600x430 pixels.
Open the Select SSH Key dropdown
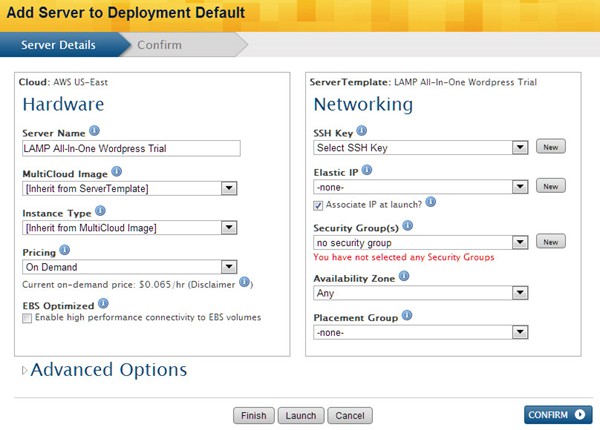pyautogui.click(x=519, y=148)
